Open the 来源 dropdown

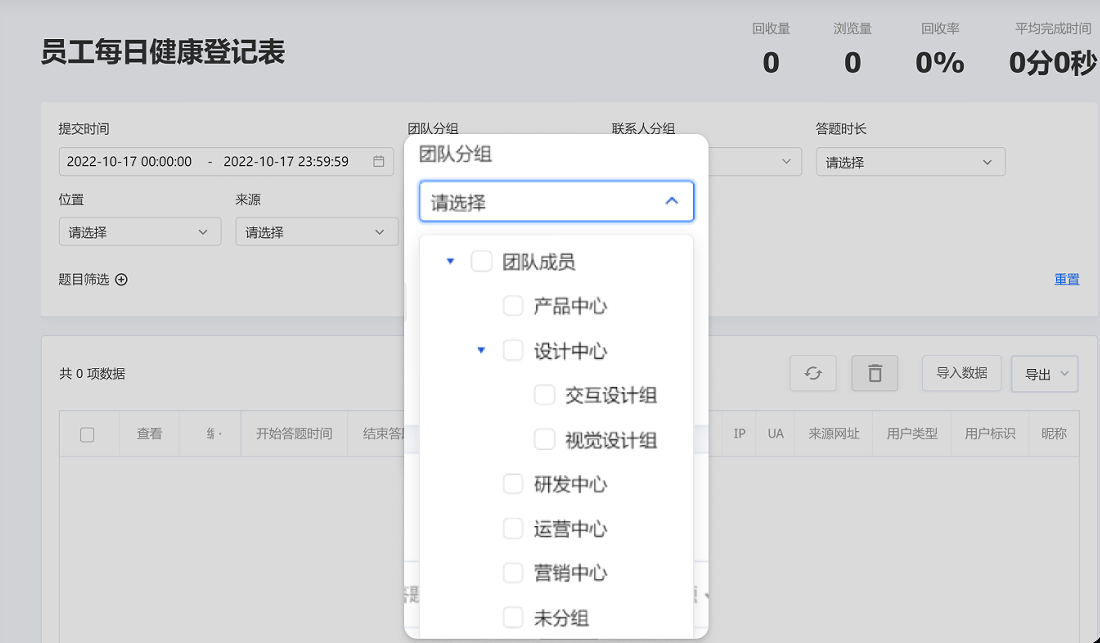pyautogui.click(x=316, y=231)
